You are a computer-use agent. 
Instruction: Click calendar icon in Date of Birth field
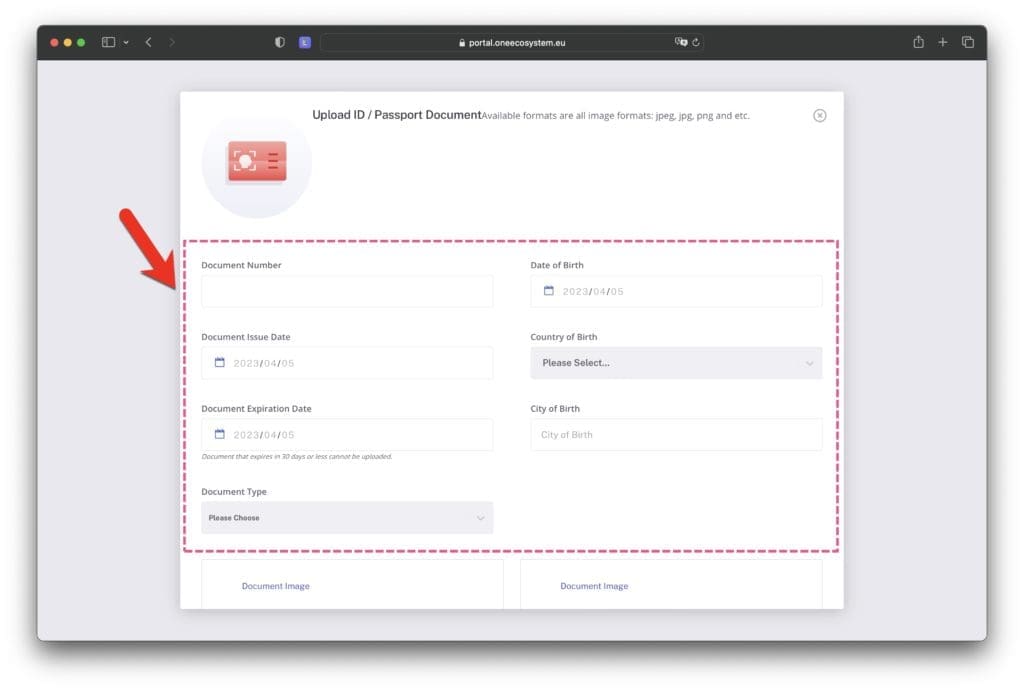point(548,291)
